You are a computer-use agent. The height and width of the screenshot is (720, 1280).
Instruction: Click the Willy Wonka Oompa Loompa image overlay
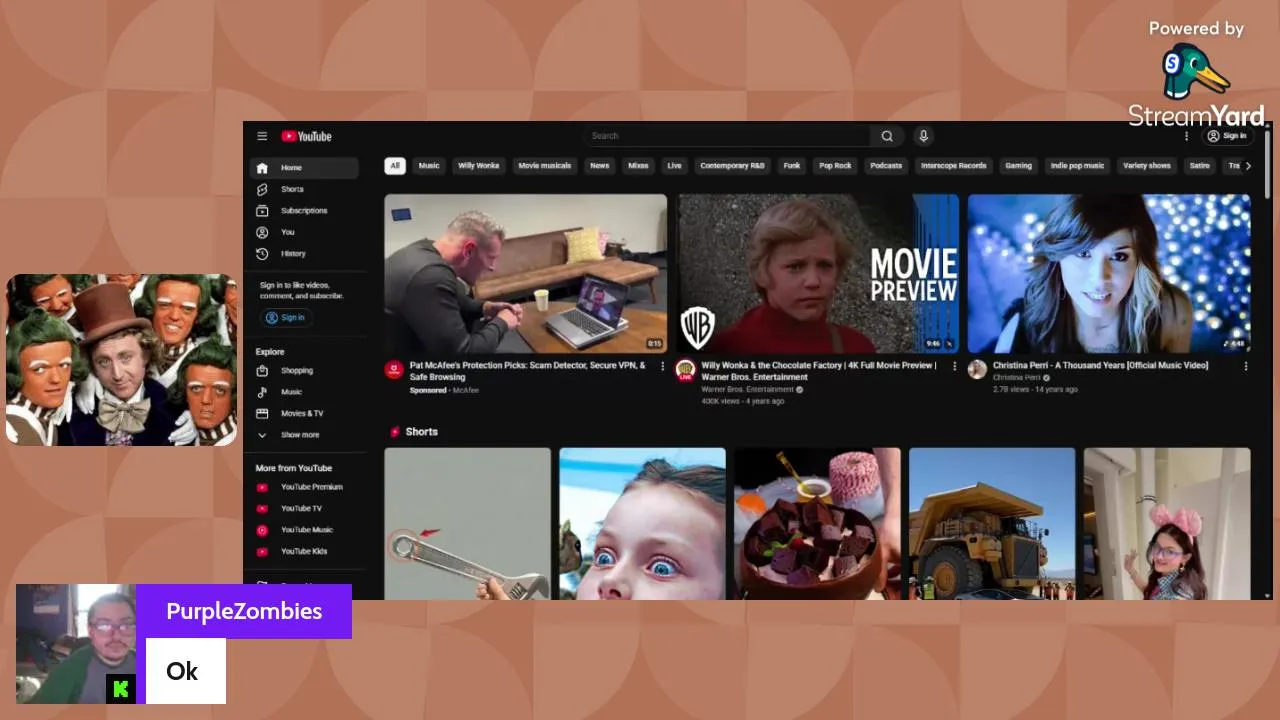coord(121,360)
